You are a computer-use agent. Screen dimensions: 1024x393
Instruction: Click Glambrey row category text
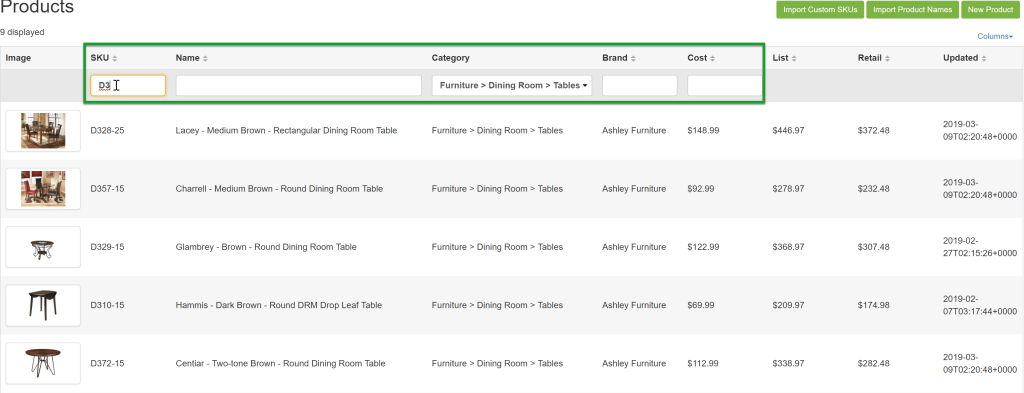497,247
